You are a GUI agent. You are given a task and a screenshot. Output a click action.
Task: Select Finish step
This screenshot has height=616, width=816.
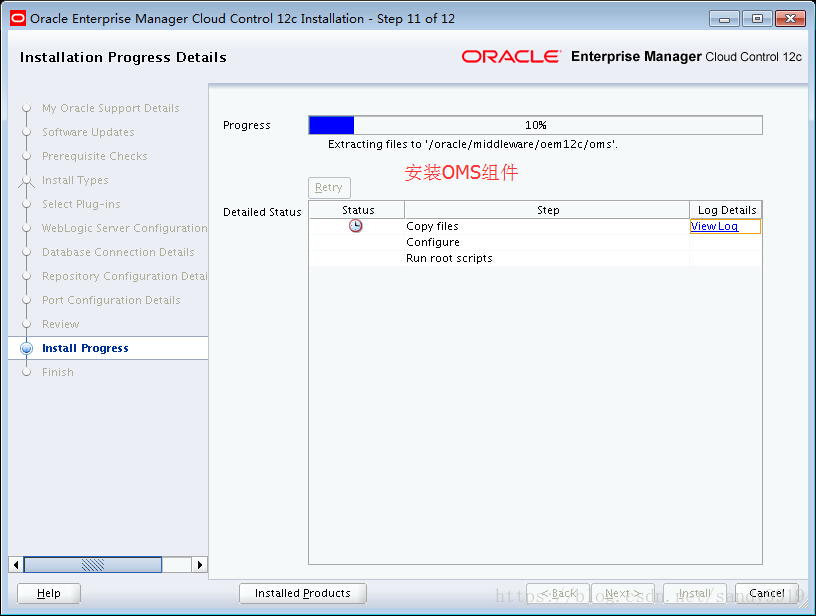pos(58,372)
